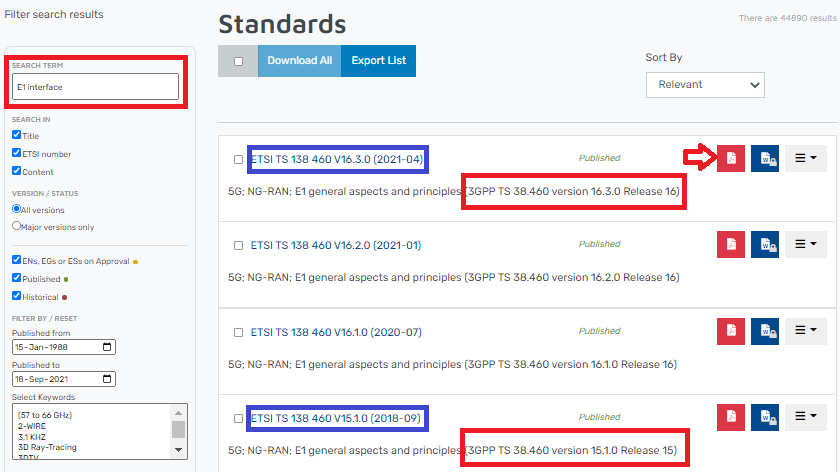Open the Sort By Relevant dropdown
840x472 pixels.
coord(705,85)
